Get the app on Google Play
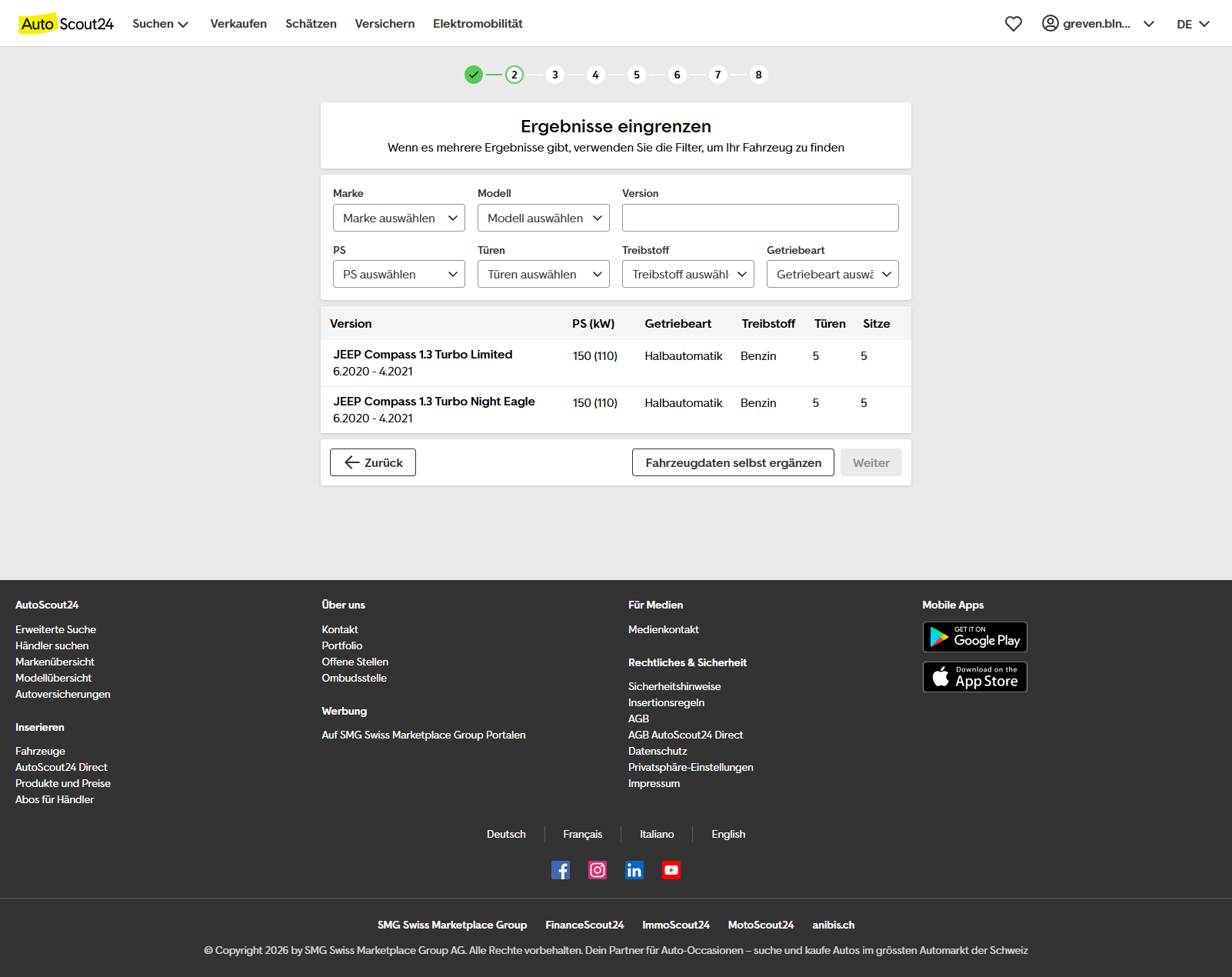The image size is (1232, 977). point(975,637)
